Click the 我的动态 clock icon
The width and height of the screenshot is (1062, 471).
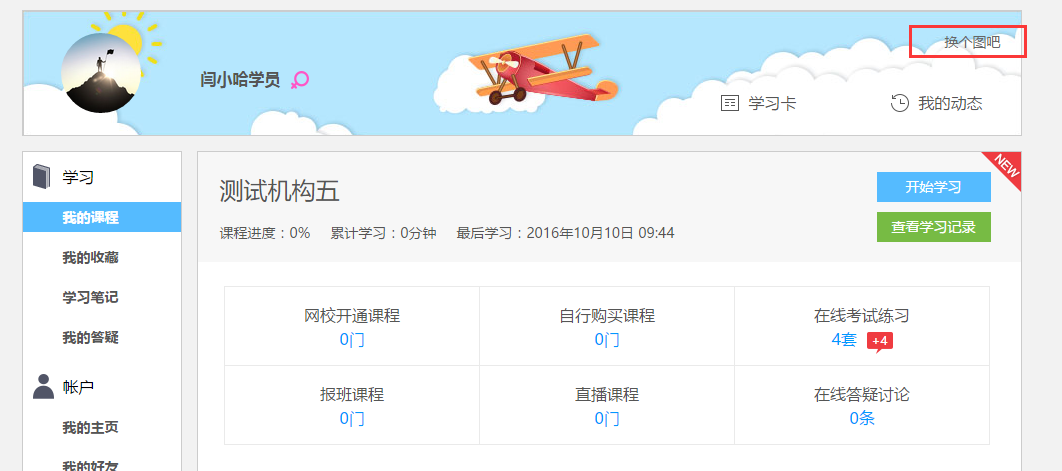pyautogui.click(x=900, y=103)
